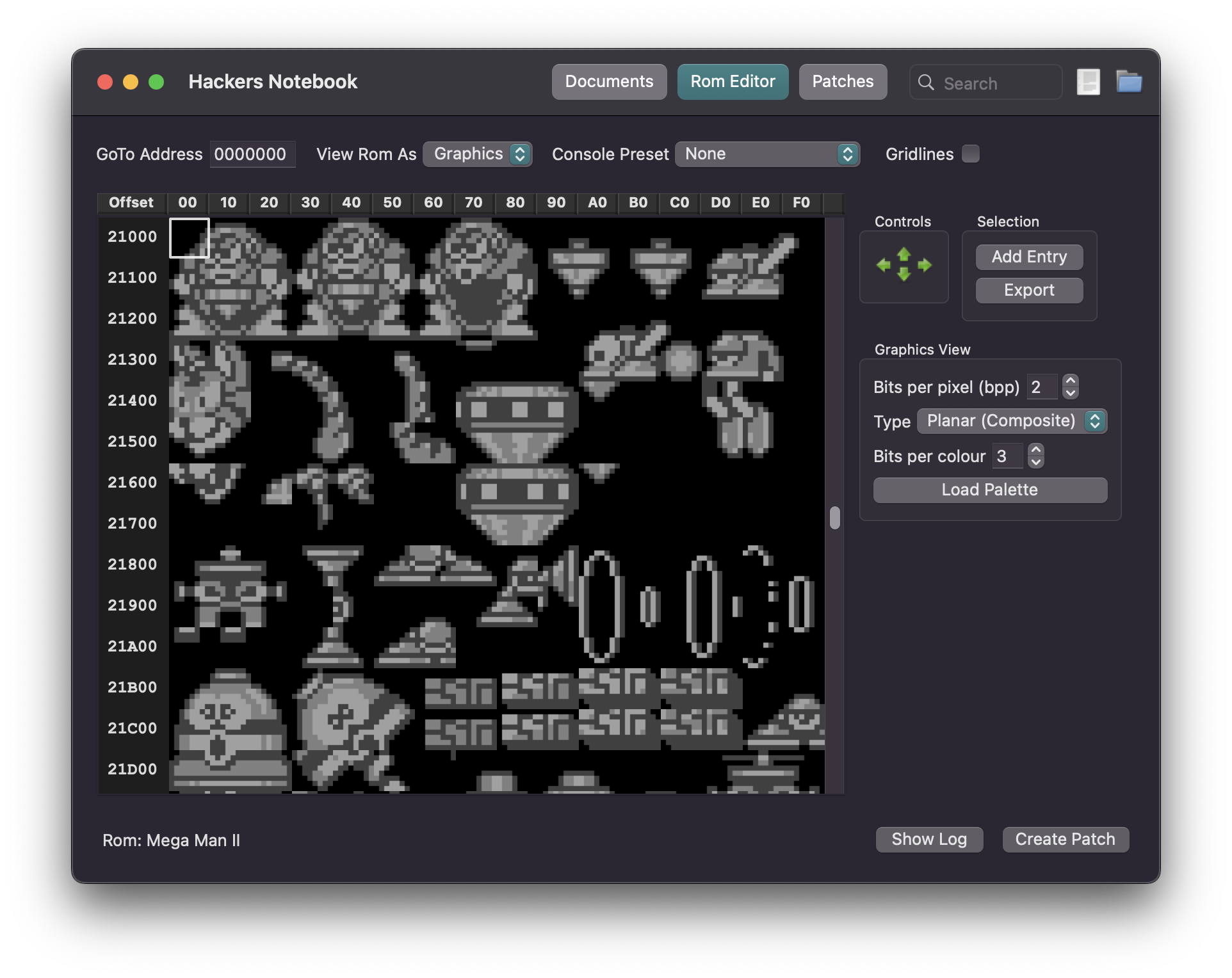The width and height of the screenshot is (1232, 978).
Task: Nudge the tile offset down via the green down arrow
Action: pyautogui.click(x=904, y=277)
